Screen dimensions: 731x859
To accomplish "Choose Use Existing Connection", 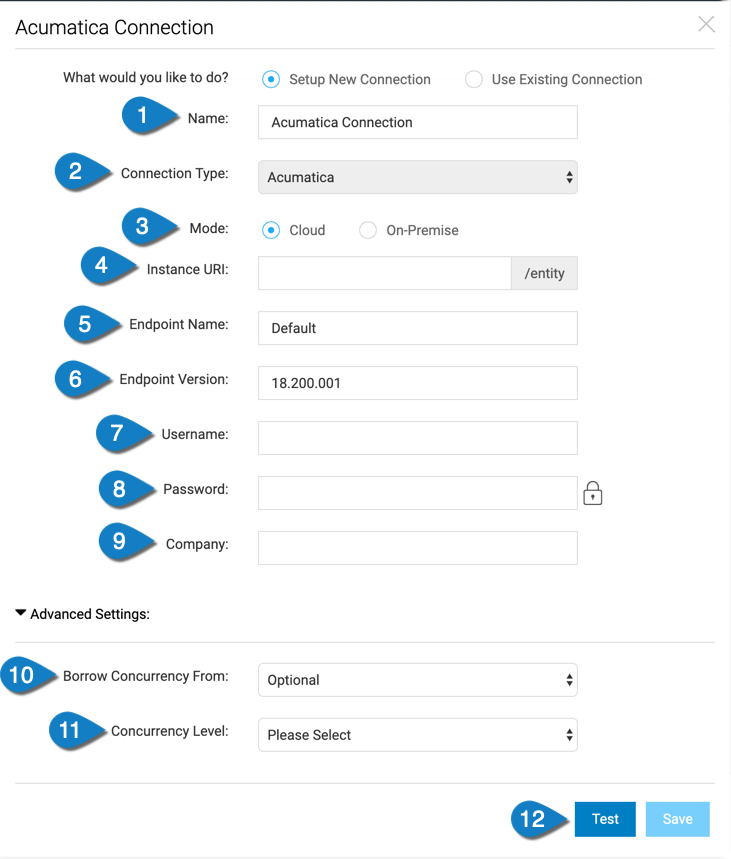I will (472, 79).
